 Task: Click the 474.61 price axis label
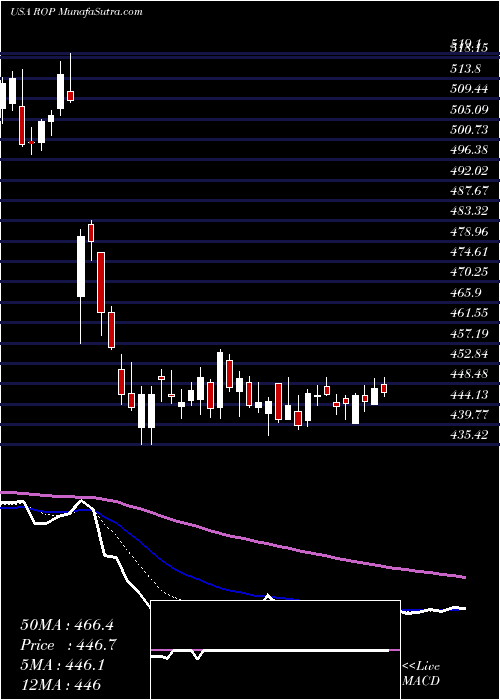pyautogui.click(x=468, y=252)
